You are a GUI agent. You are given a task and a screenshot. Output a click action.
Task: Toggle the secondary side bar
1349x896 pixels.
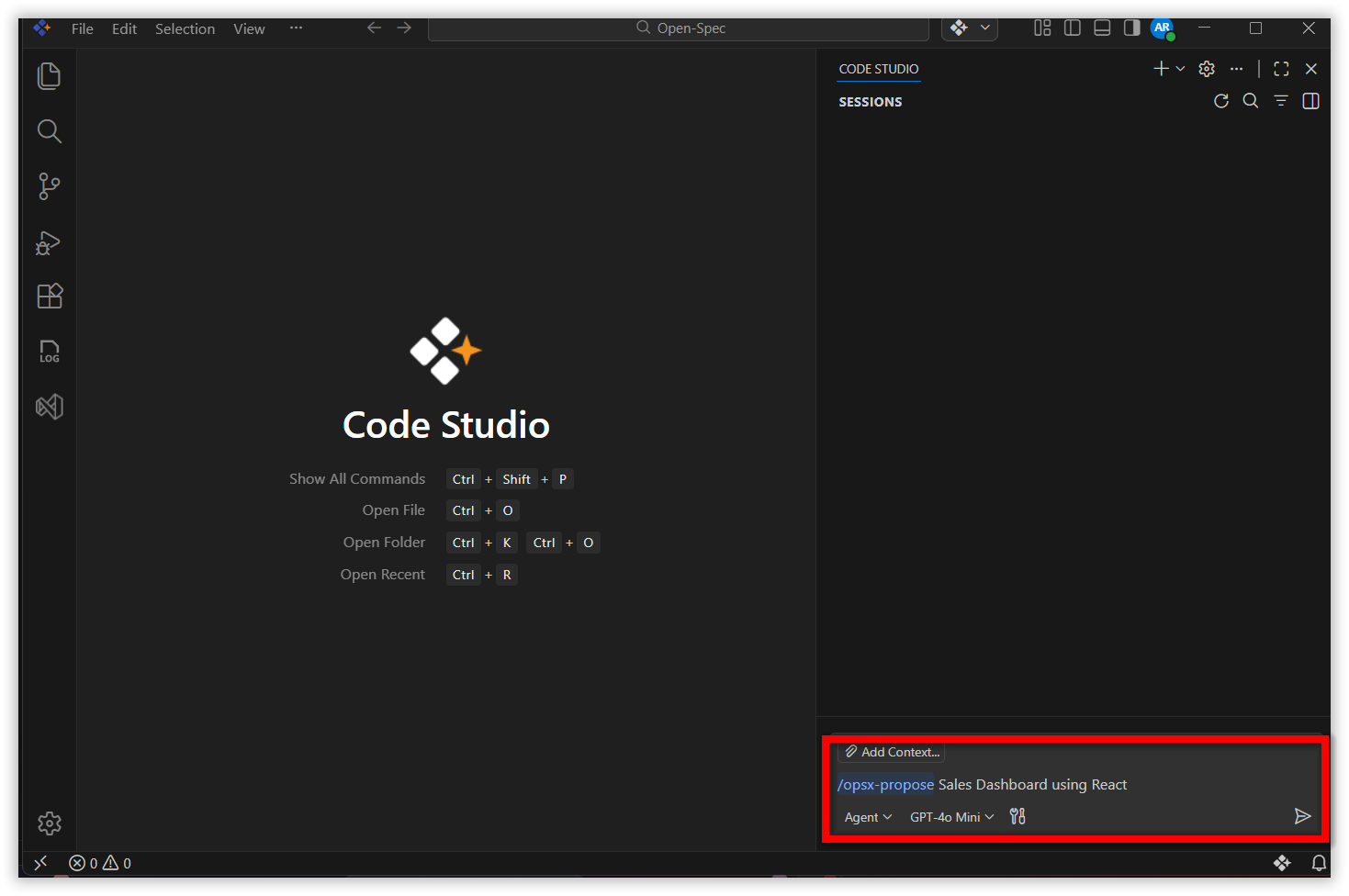tap(1132, 28)
